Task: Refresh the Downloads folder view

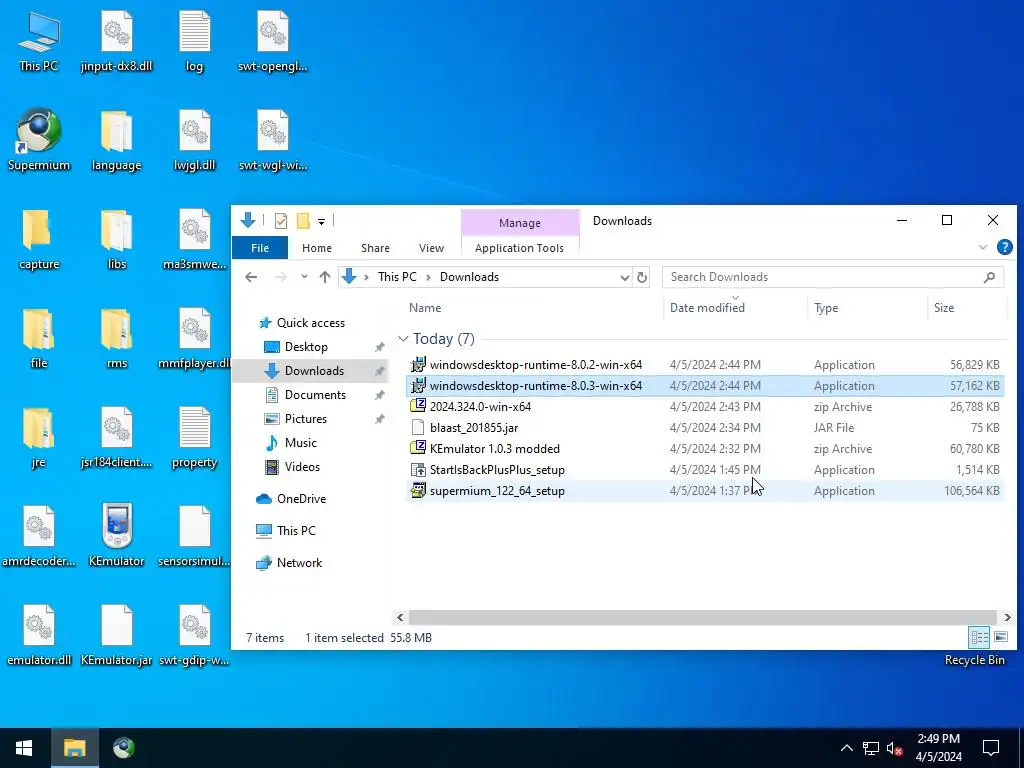Action: click(642, 277)
